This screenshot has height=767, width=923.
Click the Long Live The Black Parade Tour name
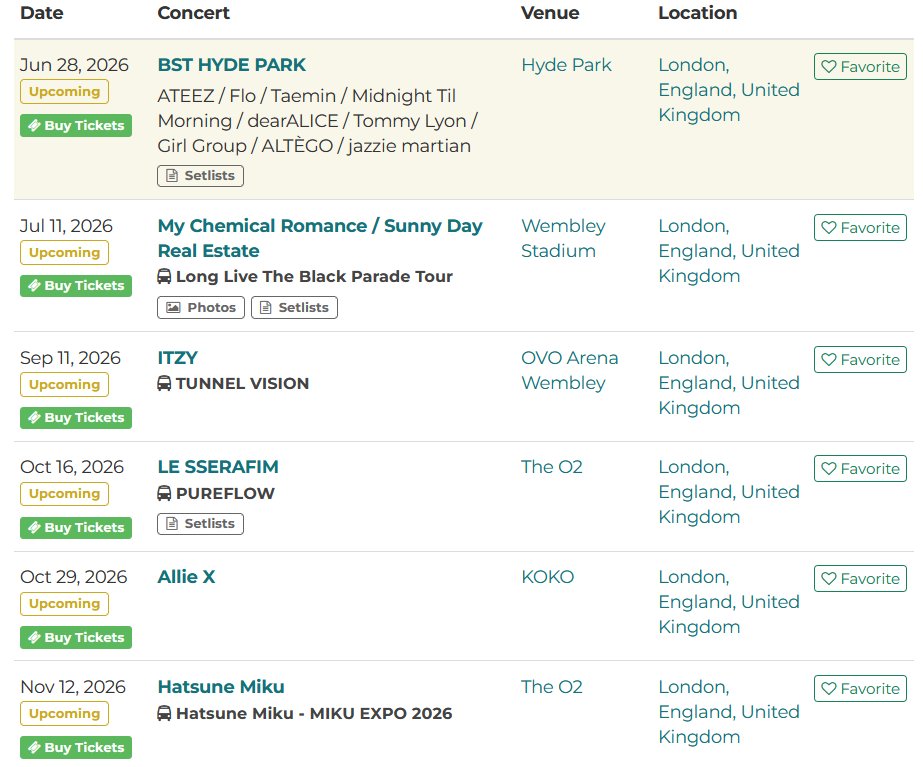click(314, 277)
